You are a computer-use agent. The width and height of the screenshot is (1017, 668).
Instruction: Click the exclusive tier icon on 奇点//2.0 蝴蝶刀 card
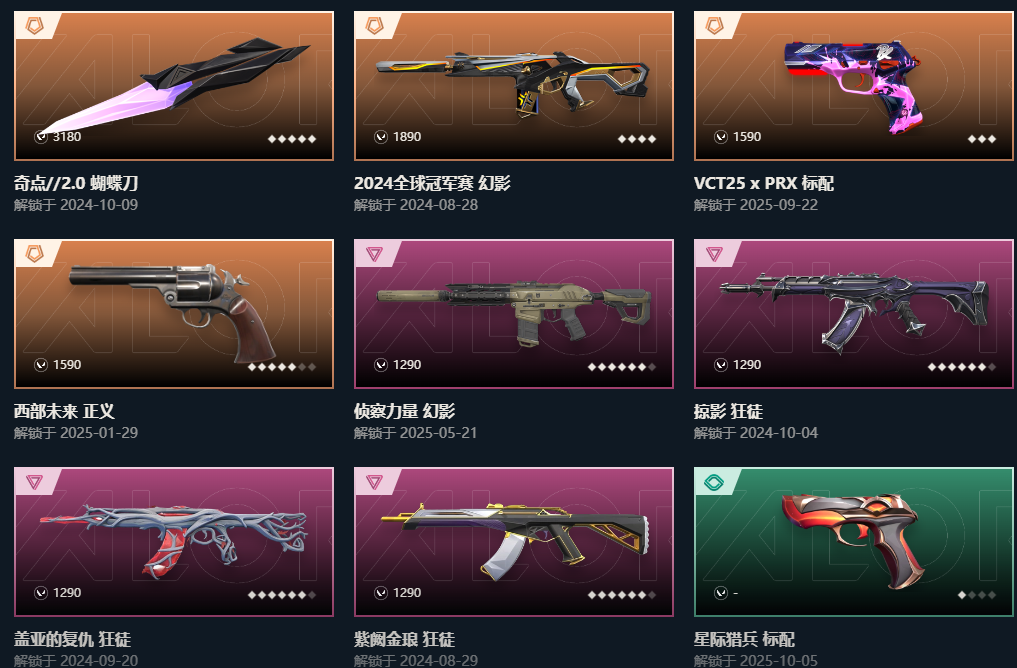pos(34,26)
